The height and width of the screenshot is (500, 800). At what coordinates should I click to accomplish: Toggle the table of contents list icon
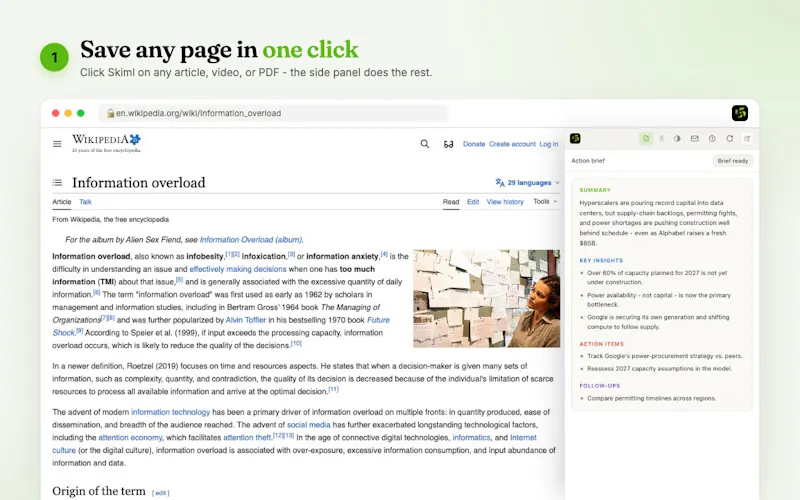pos(57,183)
